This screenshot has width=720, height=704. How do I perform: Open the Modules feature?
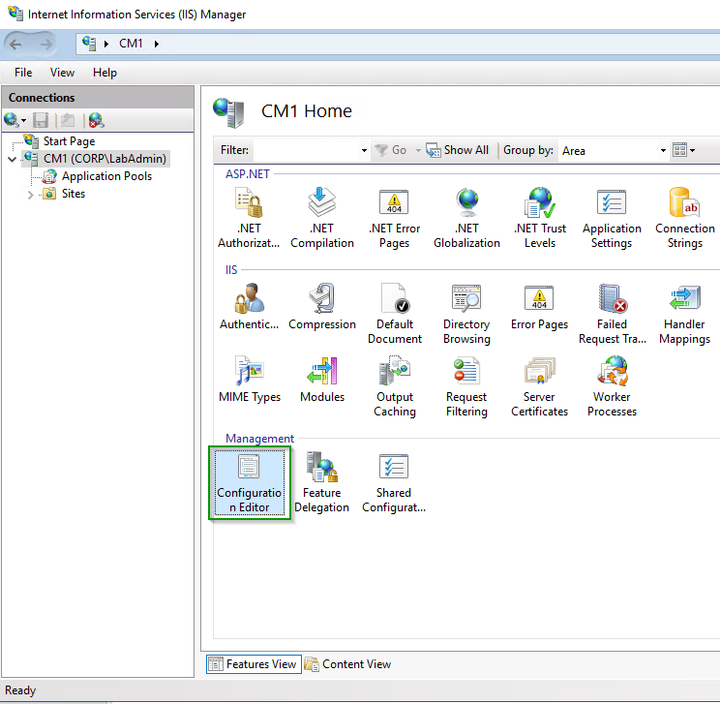[322, 379]
